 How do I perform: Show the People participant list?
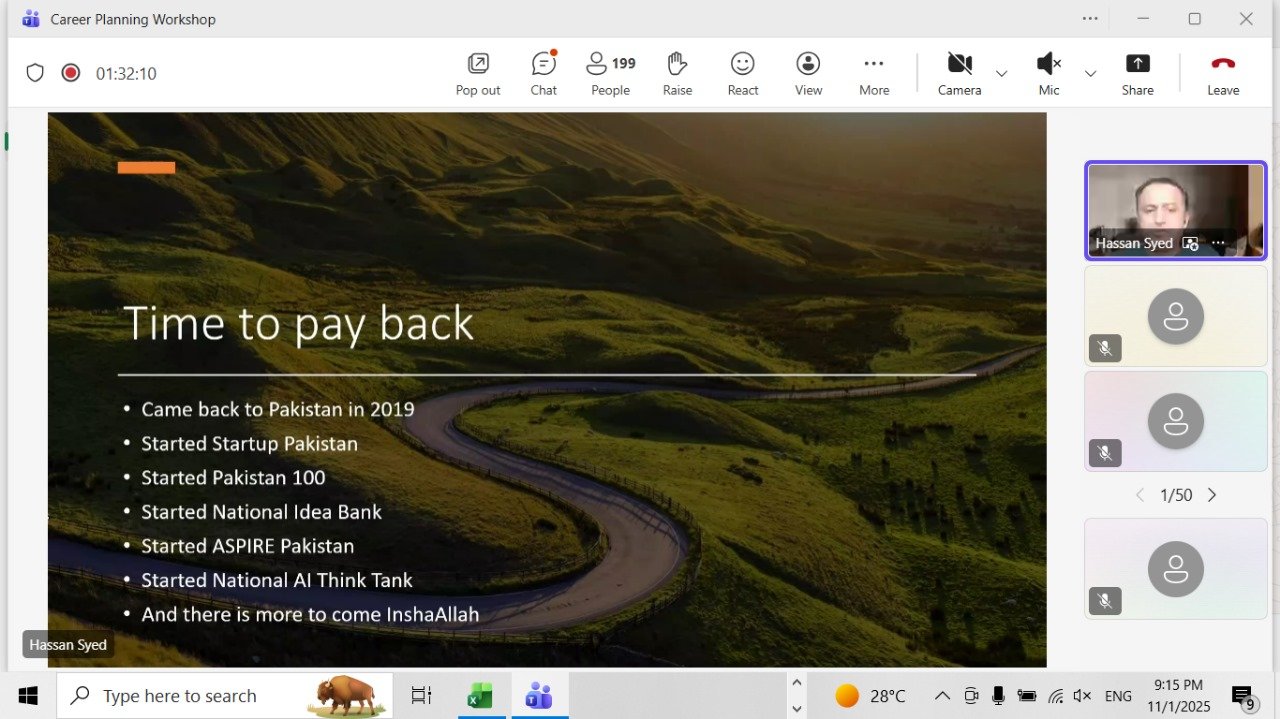coord(610,73)
